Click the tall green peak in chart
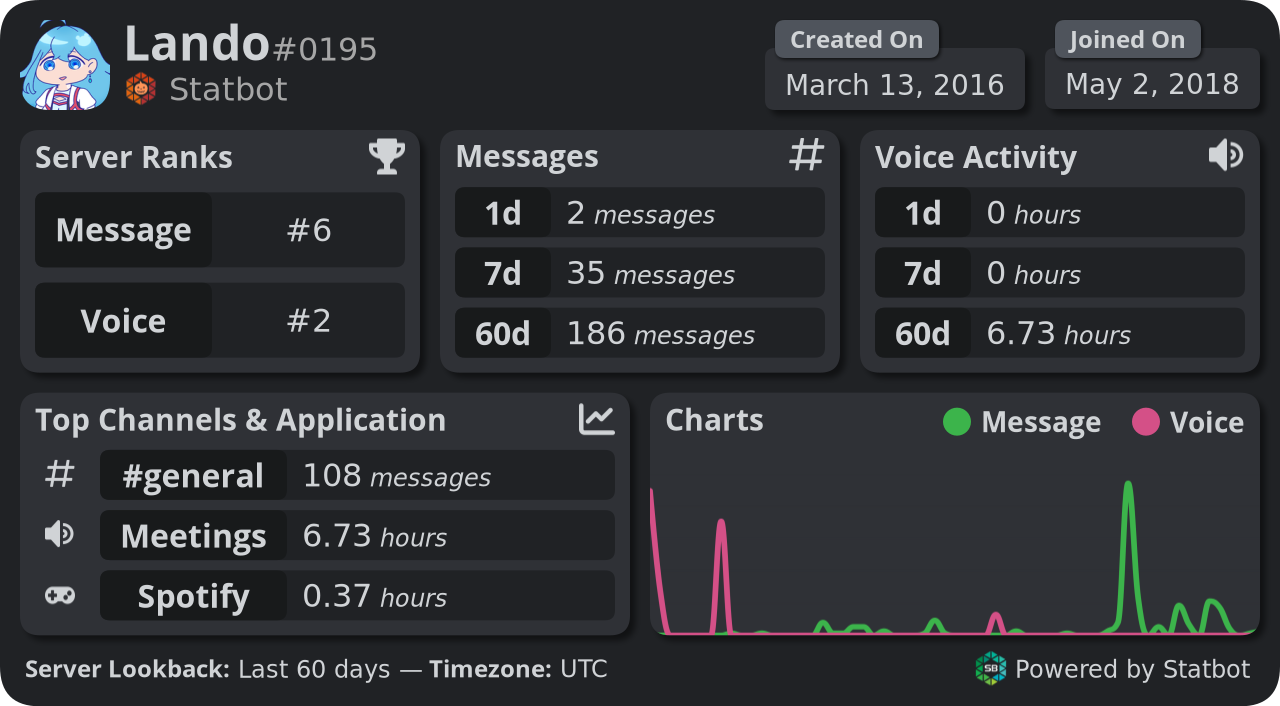 point(1129,492)
